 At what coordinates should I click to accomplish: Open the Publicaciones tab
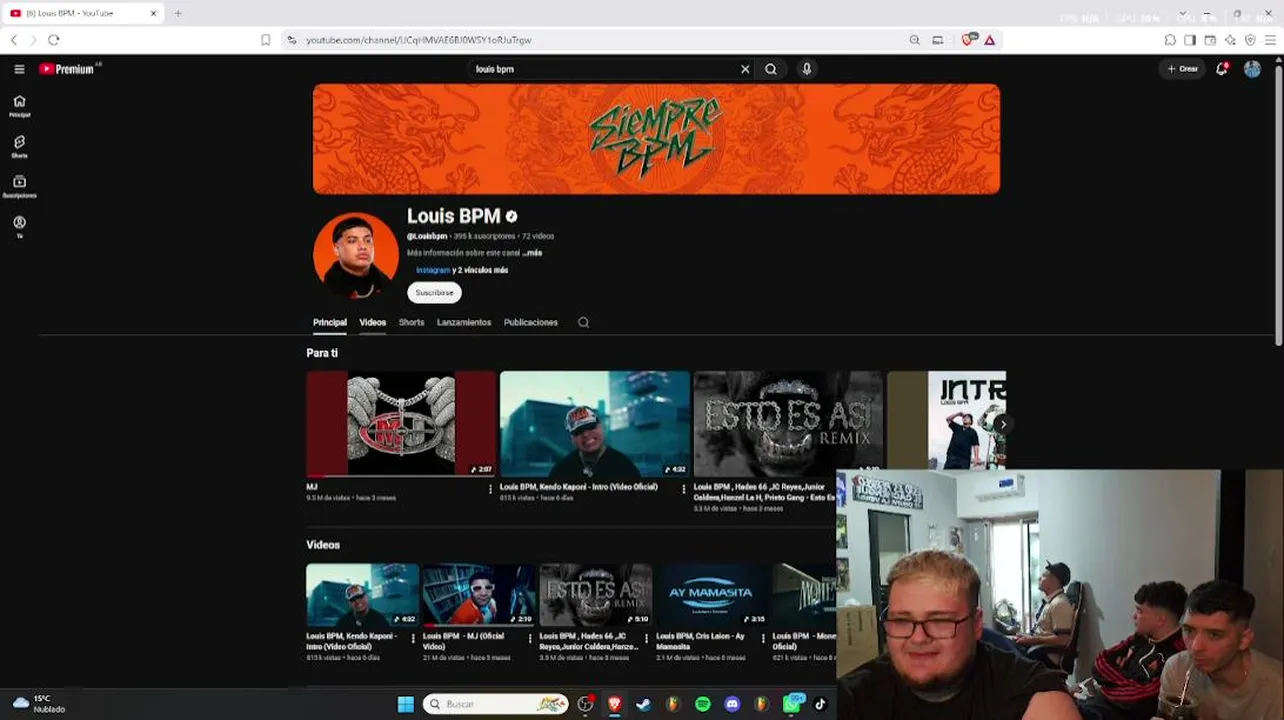pos(531,322)
